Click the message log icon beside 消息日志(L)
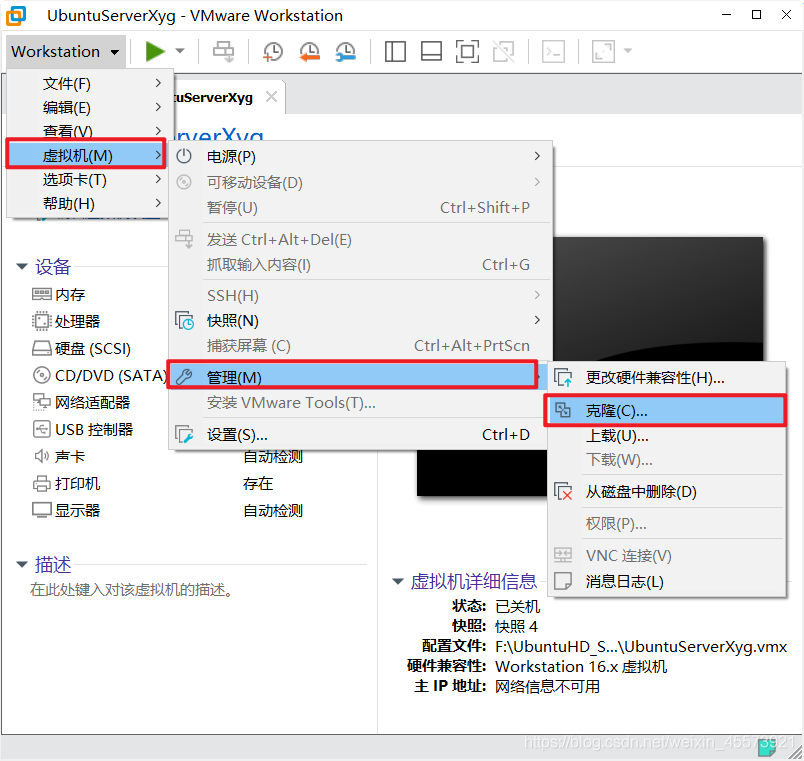Viewport: 804px width, 761px height. pyautogui.click(x=563, y=581)
